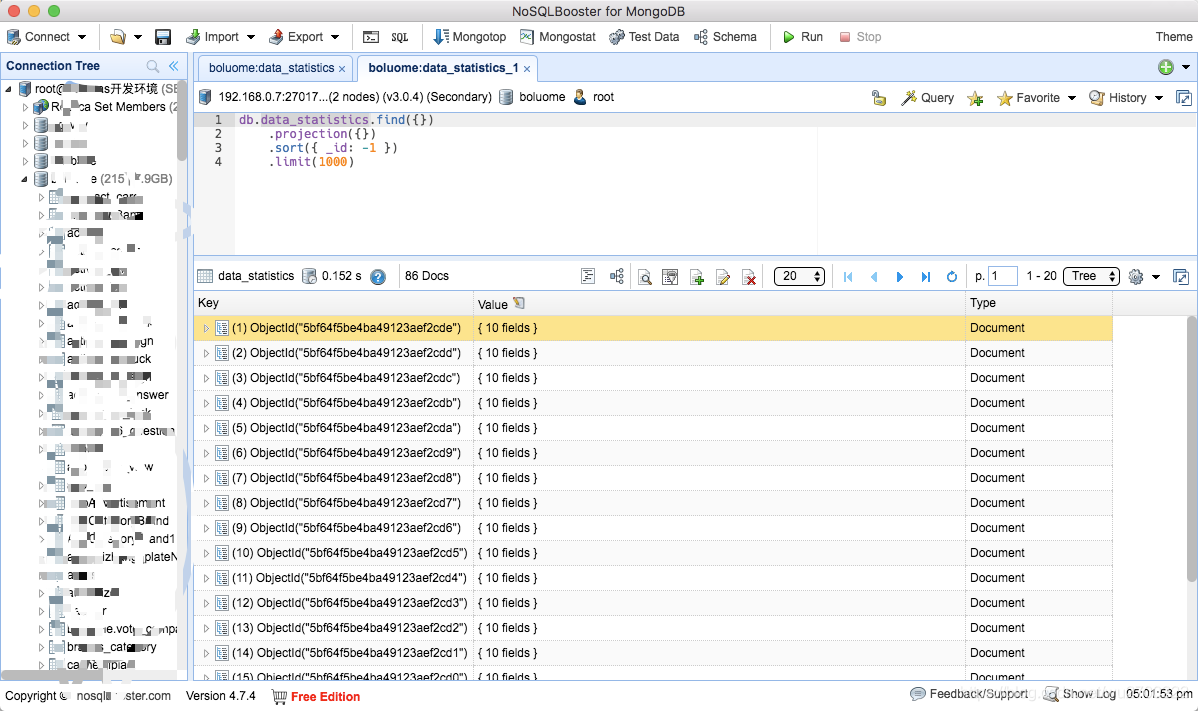Open the tab list dropdown arrow
Screen dimensions: 1198x711
point(1186,67)
